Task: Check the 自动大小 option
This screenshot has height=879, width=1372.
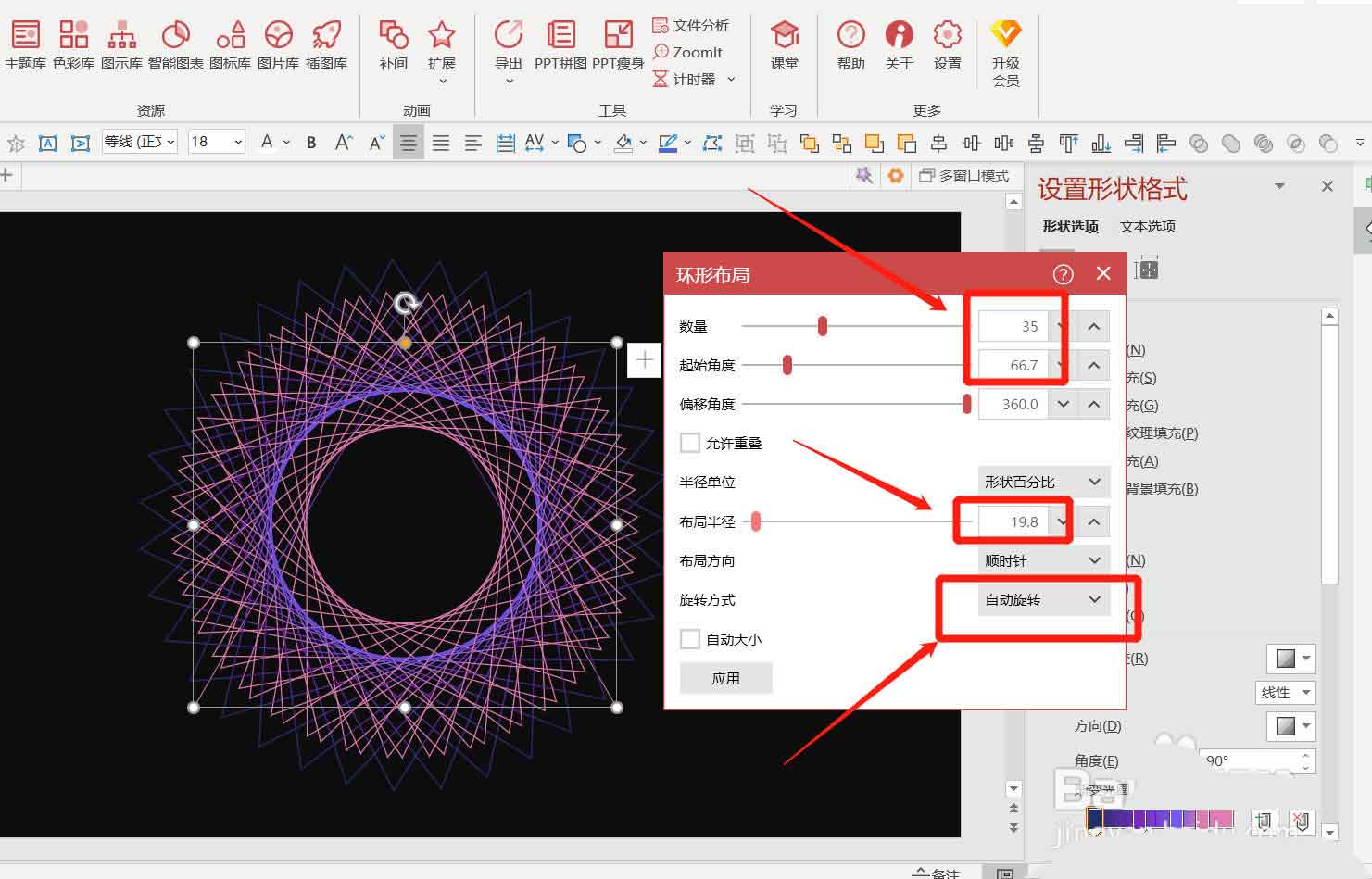Action: (689, 638)
